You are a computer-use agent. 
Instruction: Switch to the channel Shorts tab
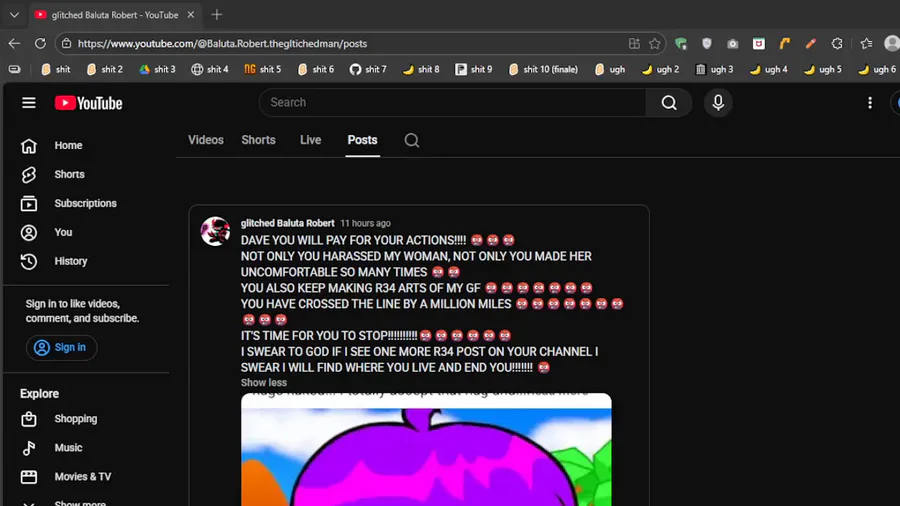pyautogui.click(x=258, y=140)
